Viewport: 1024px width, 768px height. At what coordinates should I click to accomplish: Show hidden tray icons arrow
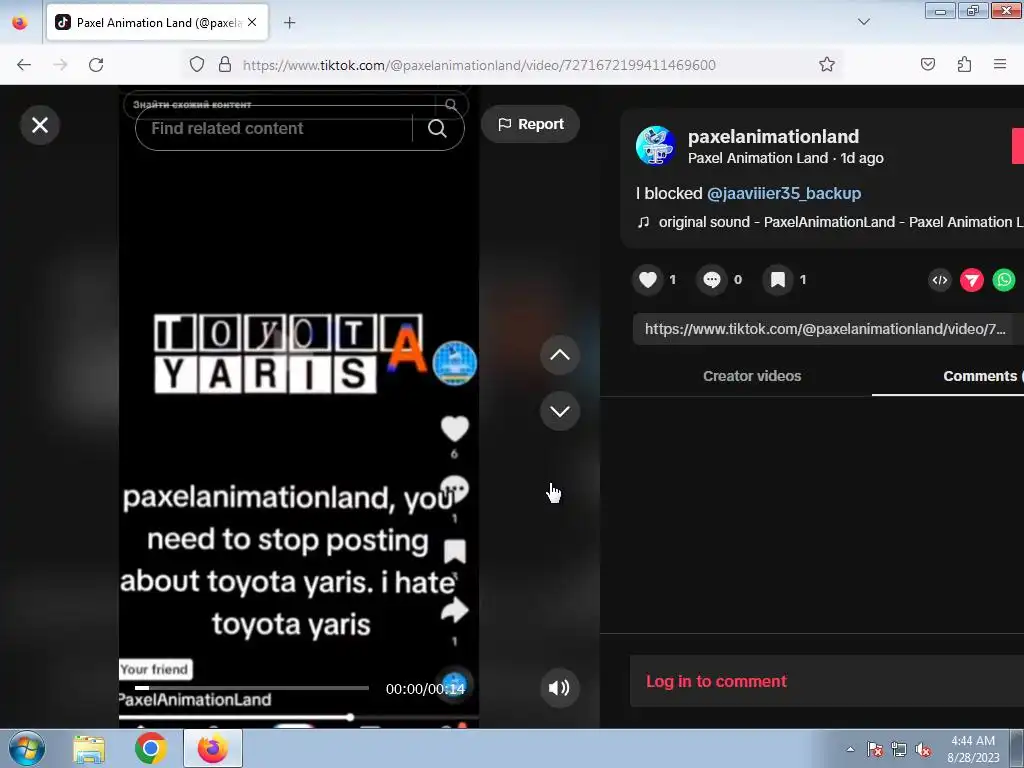tap(850, 750)
